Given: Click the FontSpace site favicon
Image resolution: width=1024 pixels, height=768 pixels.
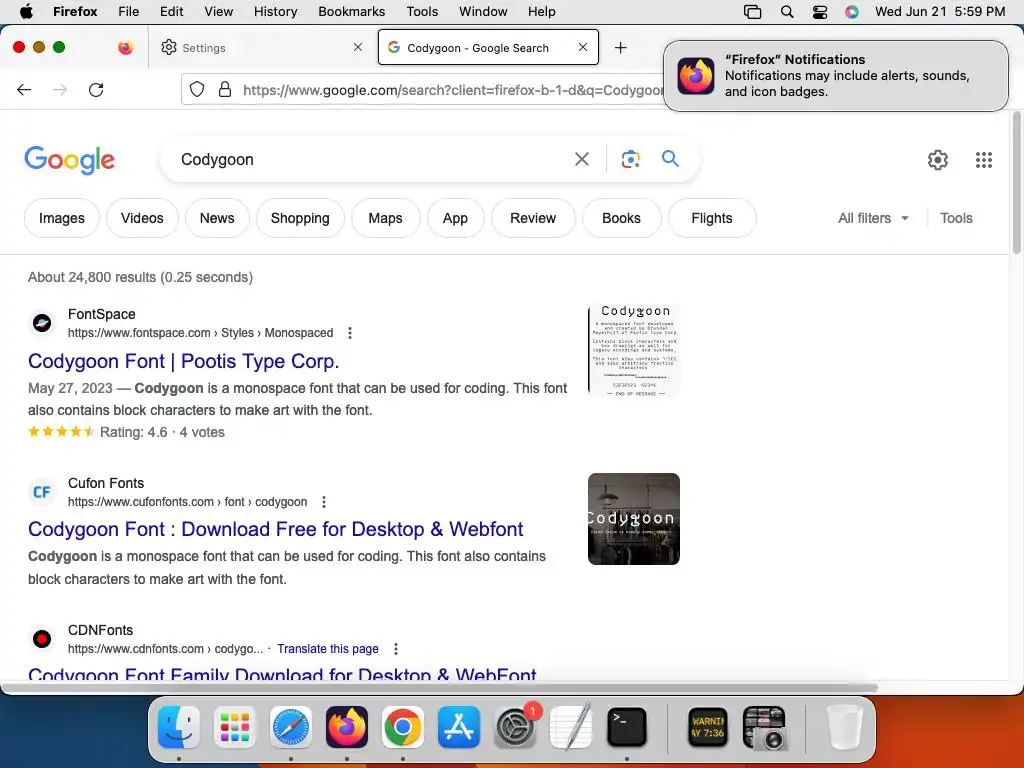Looking at the screenshot, I should point(42,323).
